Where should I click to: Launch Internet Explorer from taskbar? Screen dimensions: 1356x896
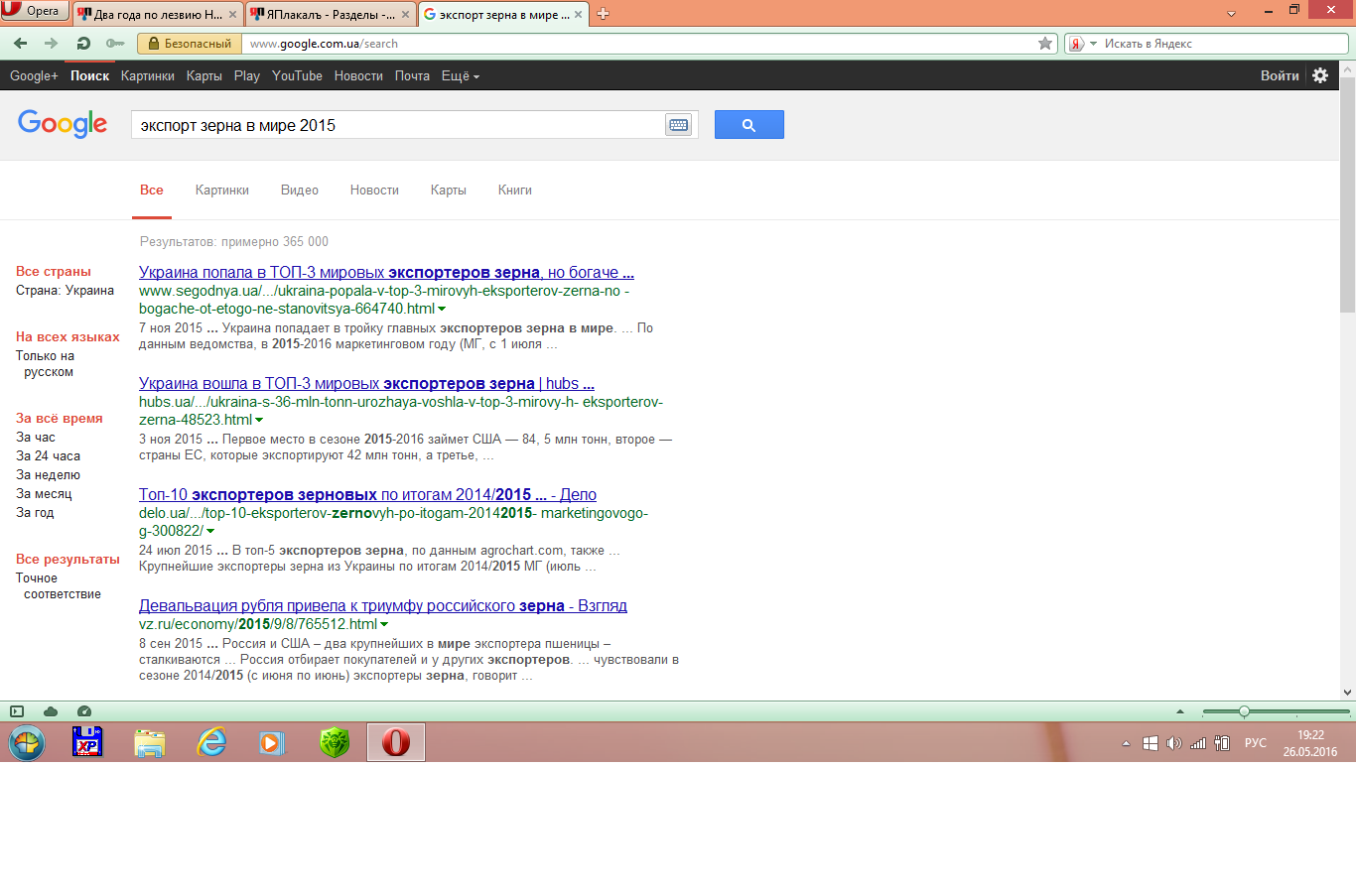click(x=211, y=742)
